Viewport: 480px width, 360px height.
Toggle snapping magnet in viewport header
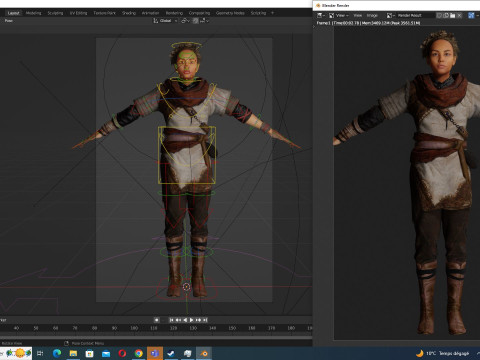196,21
